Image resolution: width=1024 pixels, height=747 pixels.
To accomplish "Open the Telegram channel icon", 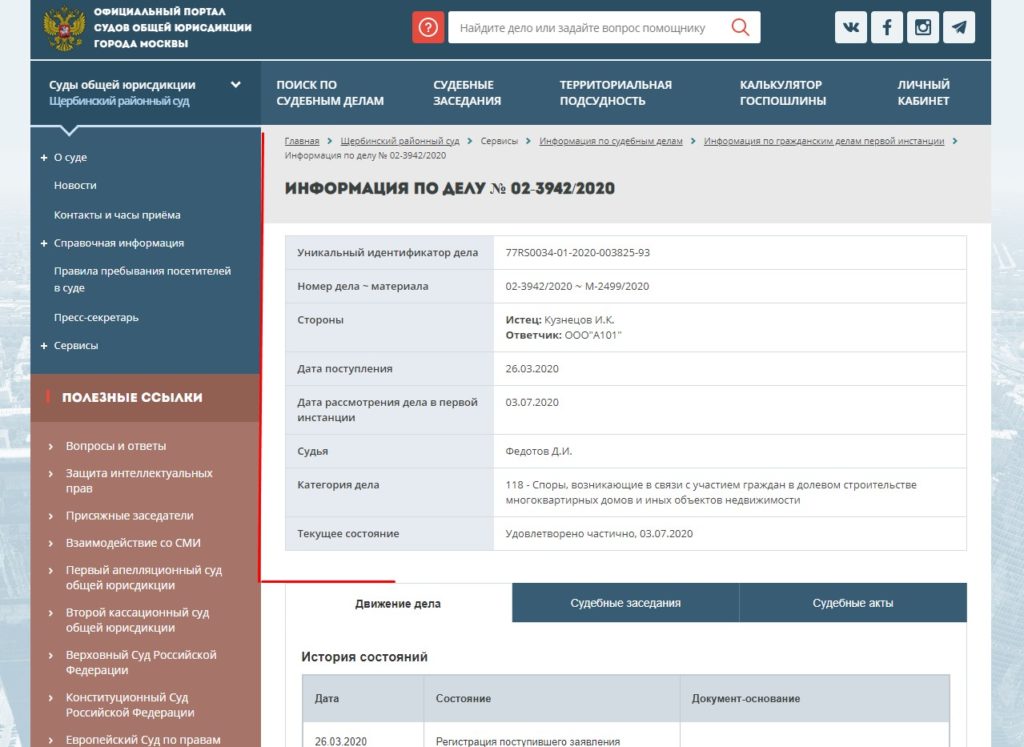I will [x=959, y=27].
